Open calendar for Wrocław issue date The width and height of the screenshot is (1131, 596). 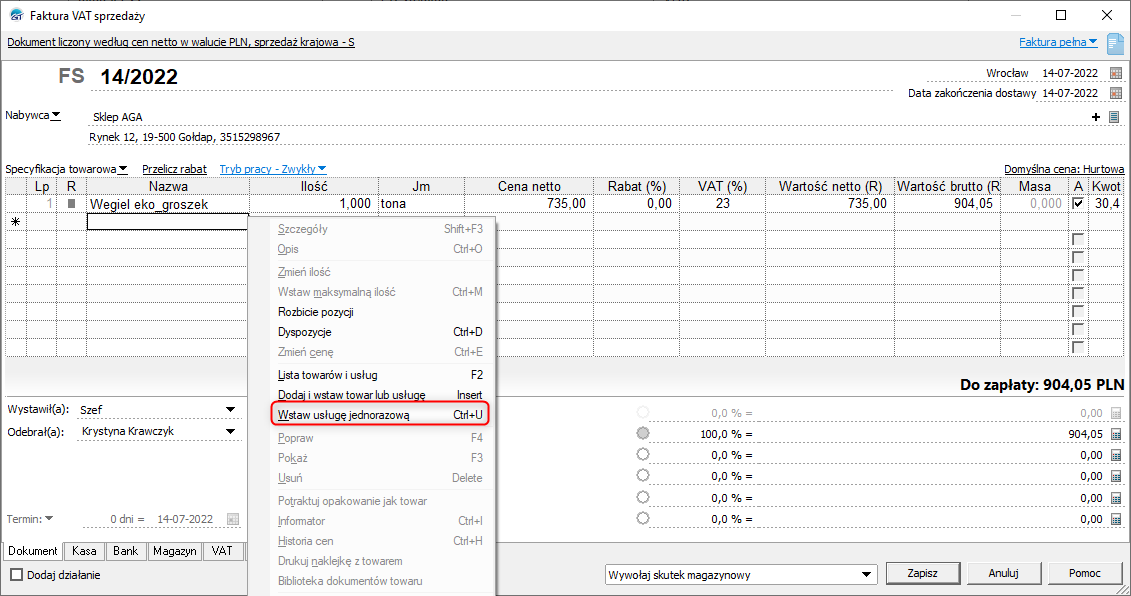[1116, 73]
